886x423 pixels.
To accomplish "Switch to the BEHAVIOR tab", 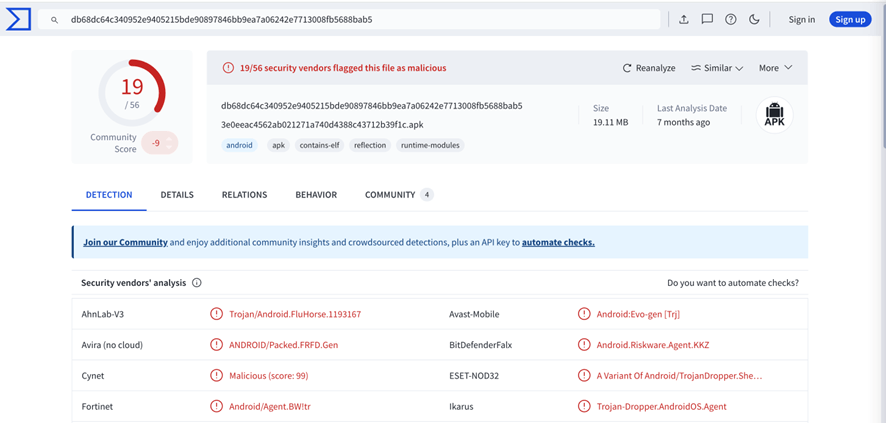I will (316, 195).
